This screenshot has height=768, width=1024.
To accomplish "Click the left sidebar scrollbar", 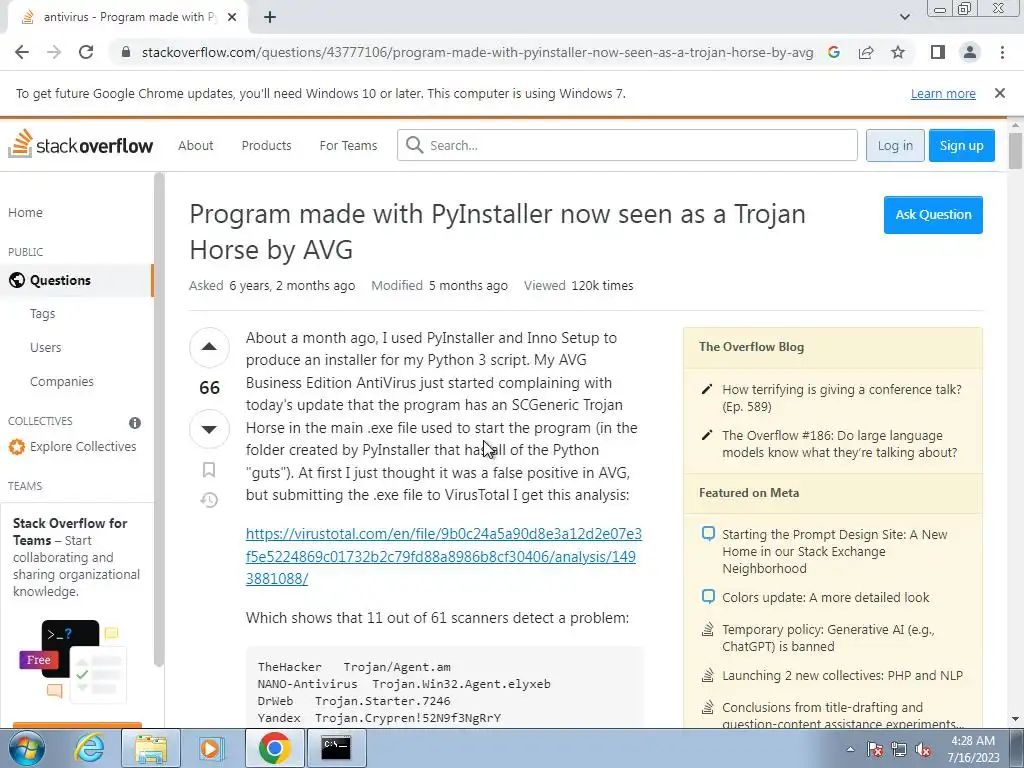I will point(159,418).
